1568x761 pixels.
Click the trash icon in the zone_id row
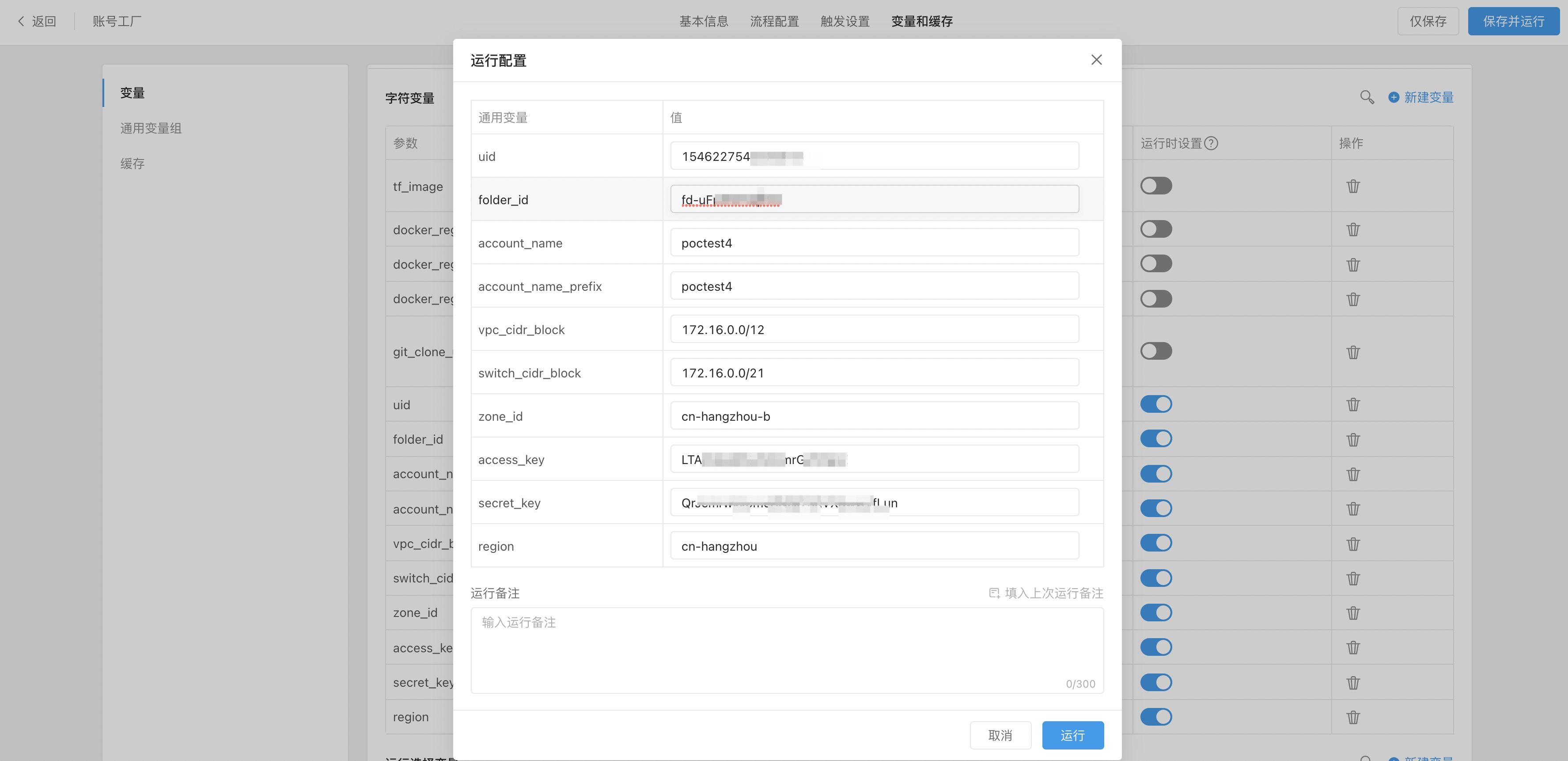point(1352,613)
